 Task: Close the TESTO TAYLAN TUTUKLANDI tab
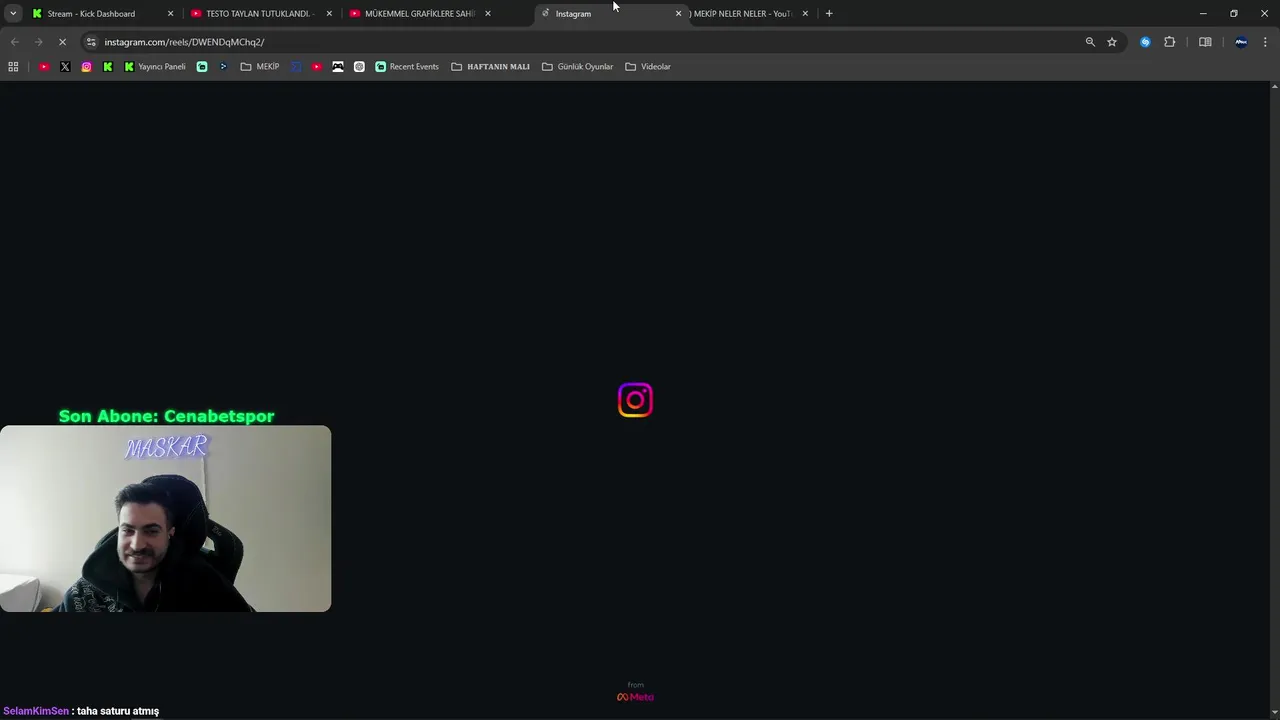(x=329, y=14)
